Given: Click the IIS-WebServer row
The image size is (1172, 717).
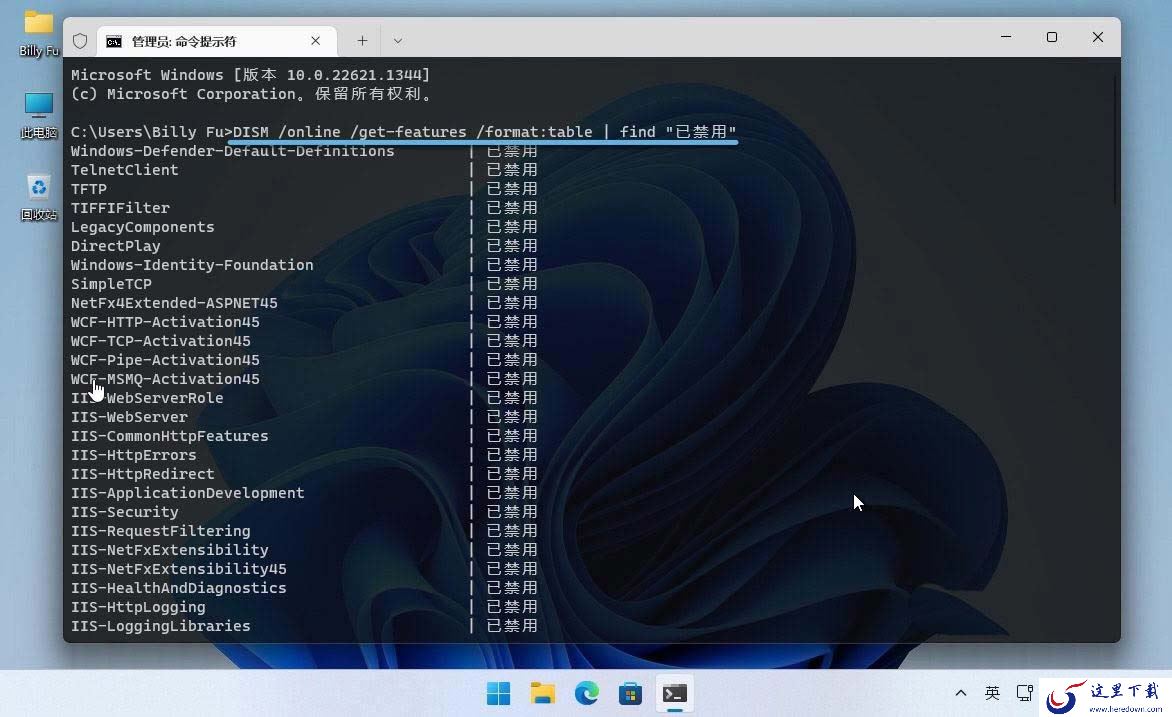Looking at the screenshot, I should (x=304, y=417).
